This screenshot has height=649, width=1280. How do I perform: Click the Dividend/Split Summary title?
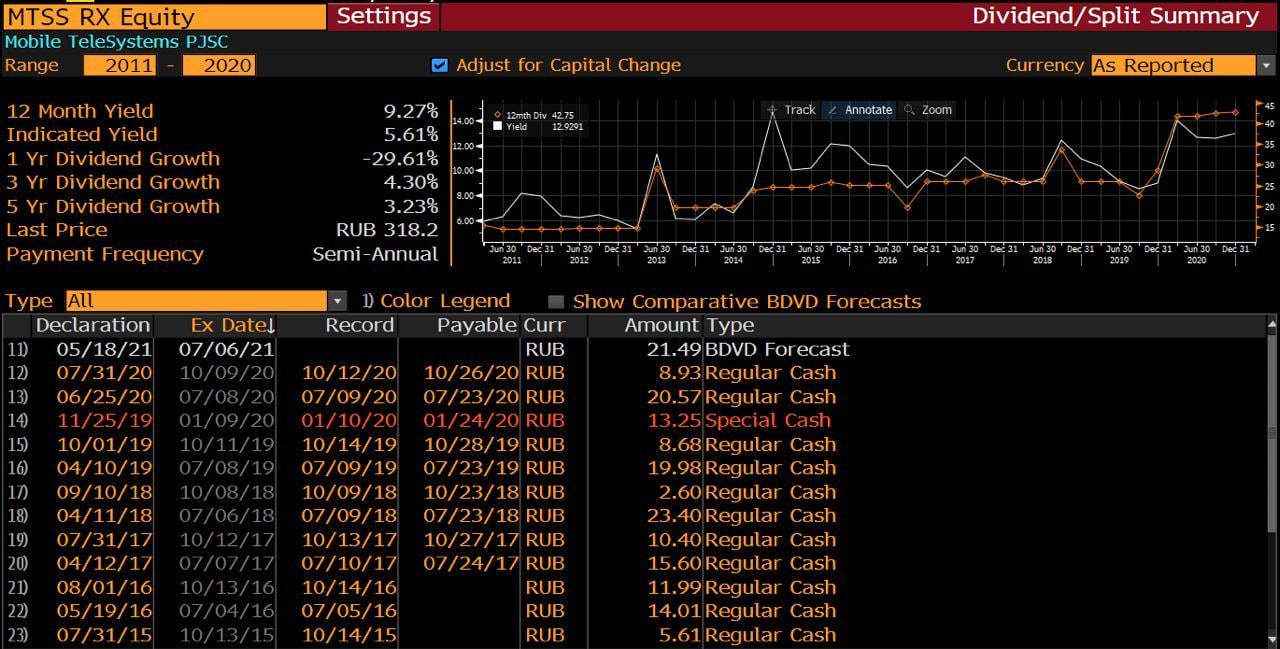click(1115, 16)
